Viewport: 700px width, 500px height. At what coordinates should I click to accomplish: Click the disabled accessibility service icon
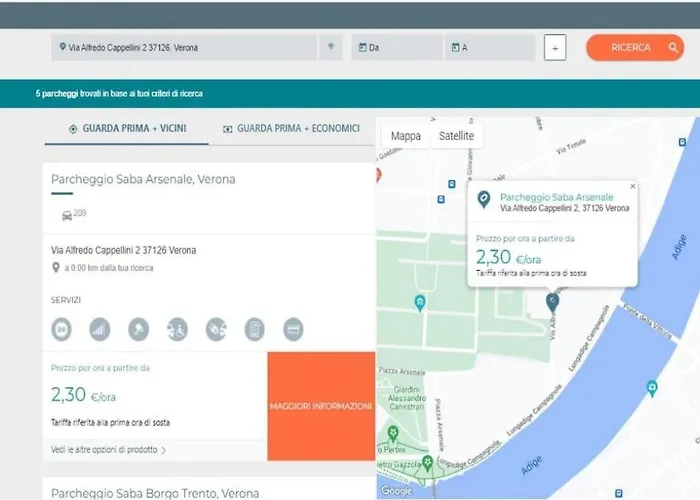pyautogui.click(x=177, y=328)
